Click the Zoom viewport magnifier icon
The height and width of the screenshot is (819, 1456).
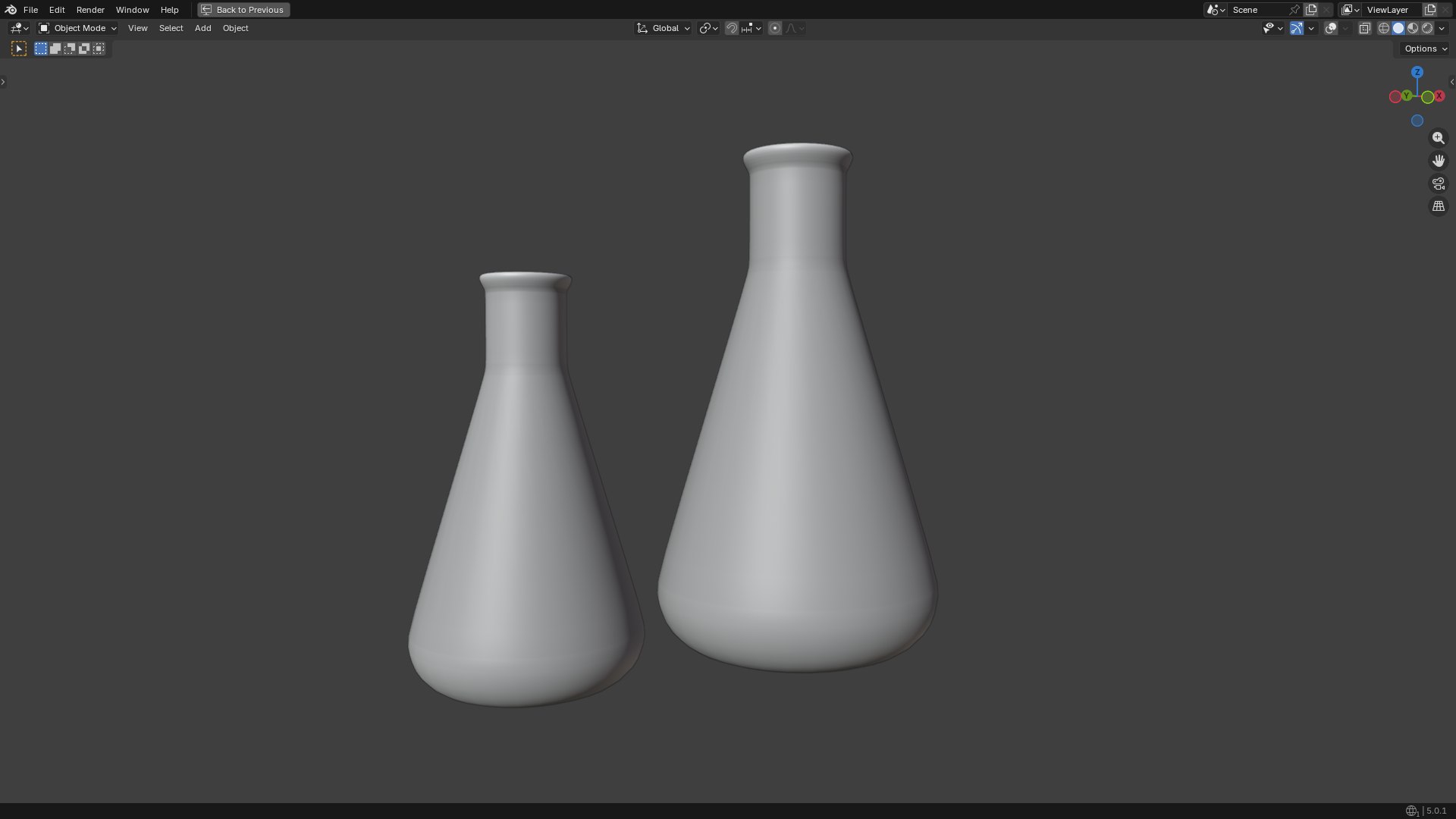[x=1439, y=138]
